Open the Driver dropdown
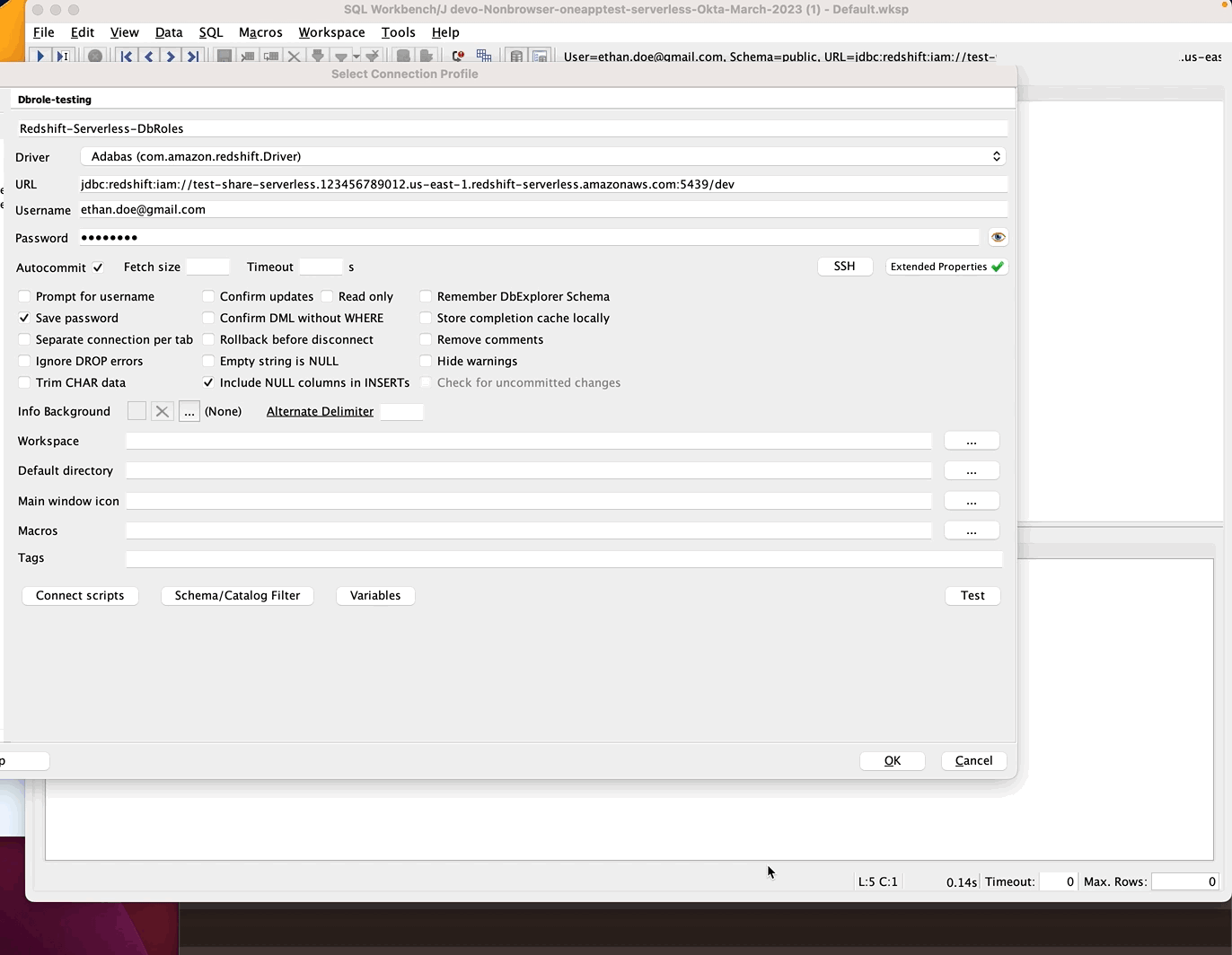 542,156
